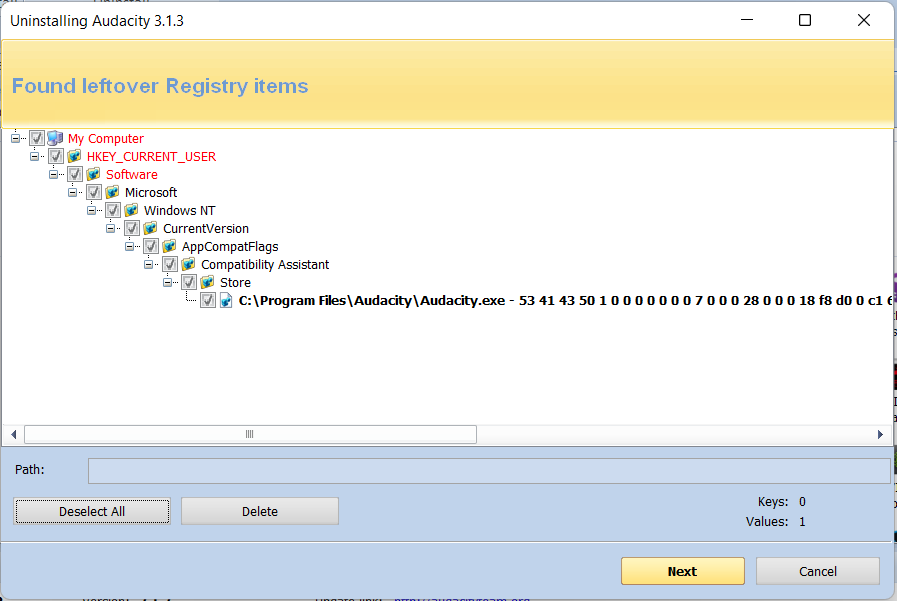897x601 pixels.
Task: Select the Windows NT tree label
Action: point(180,210)
